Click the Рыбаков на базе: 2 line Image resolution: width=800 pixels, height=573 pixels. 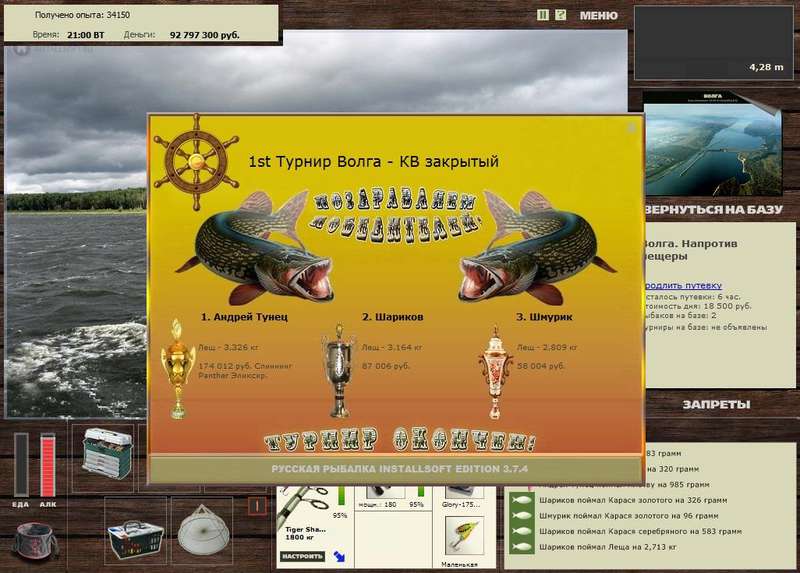pyautogui.click(x=680, y=316)
